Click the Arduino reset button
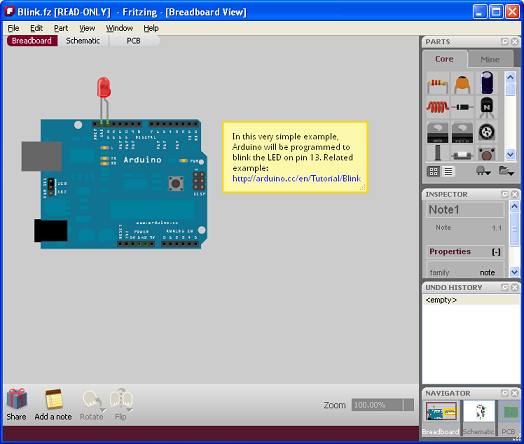Image resolution: width=524 pixels, height=444 pixels. click(x=176, y=183)
